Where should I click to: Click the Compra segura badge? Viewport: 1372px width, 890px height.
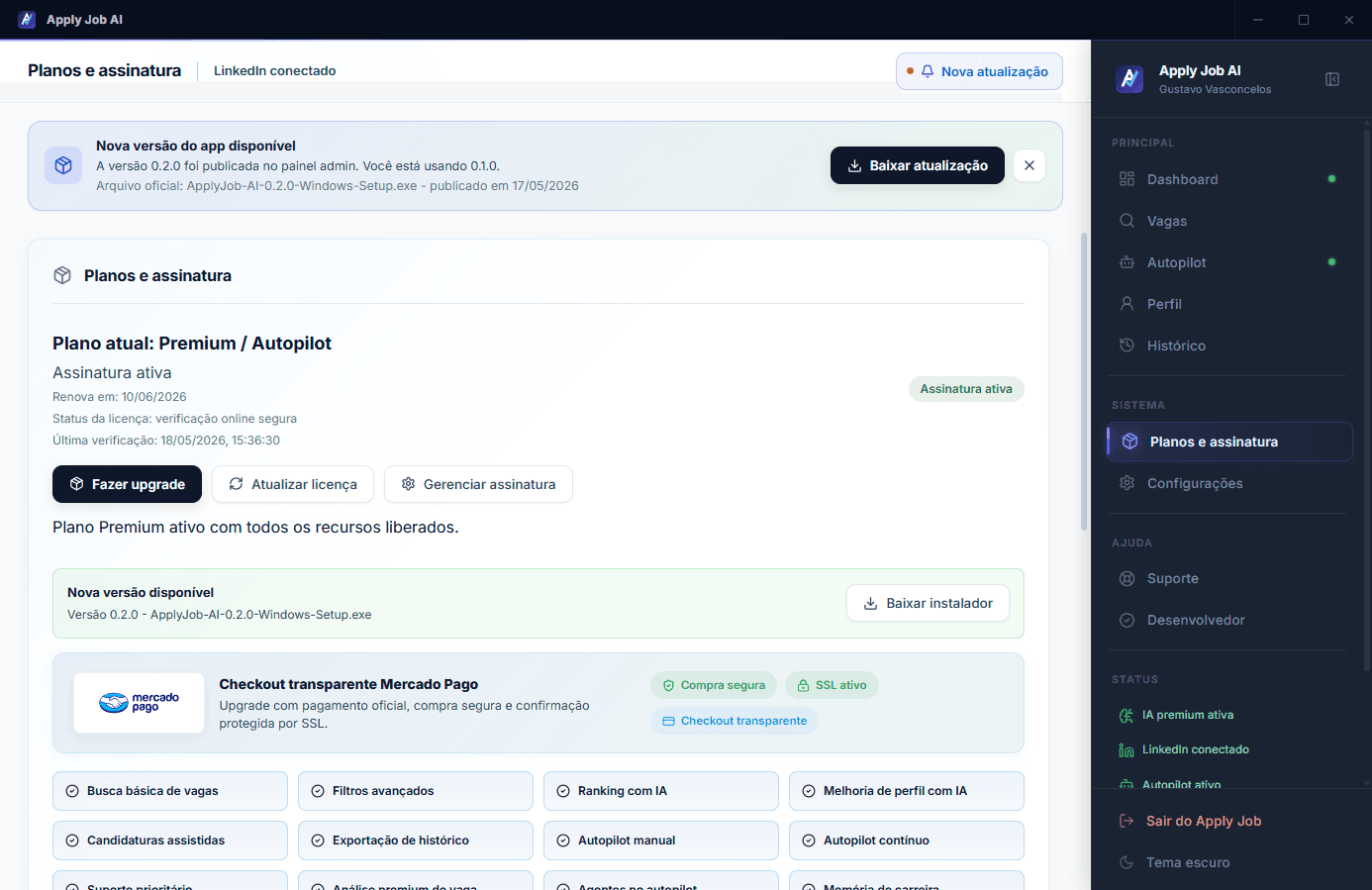click(x=714, y=685)
